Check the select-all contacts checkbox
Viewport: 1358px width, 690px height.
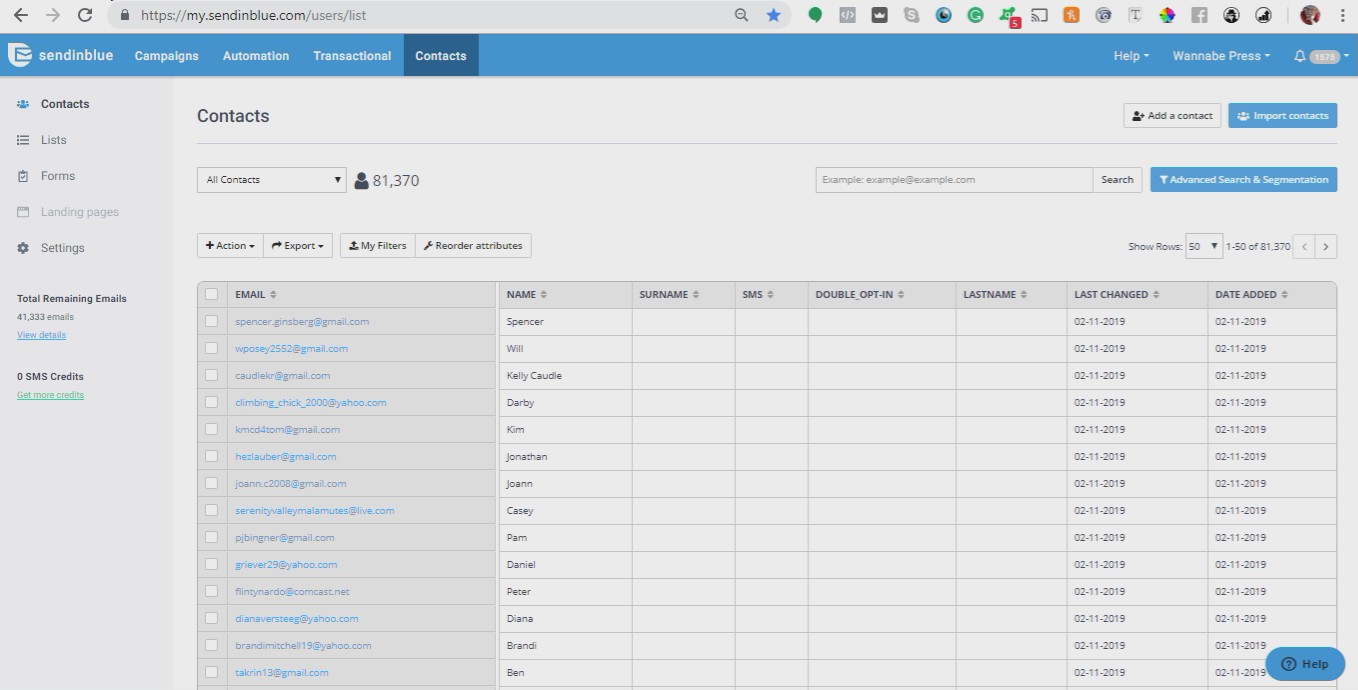[x=212, y=294]
